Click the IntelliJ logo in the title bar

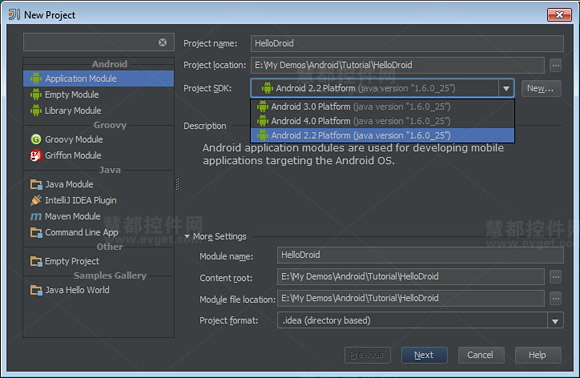pyautogui.click(x=14, y=15)
